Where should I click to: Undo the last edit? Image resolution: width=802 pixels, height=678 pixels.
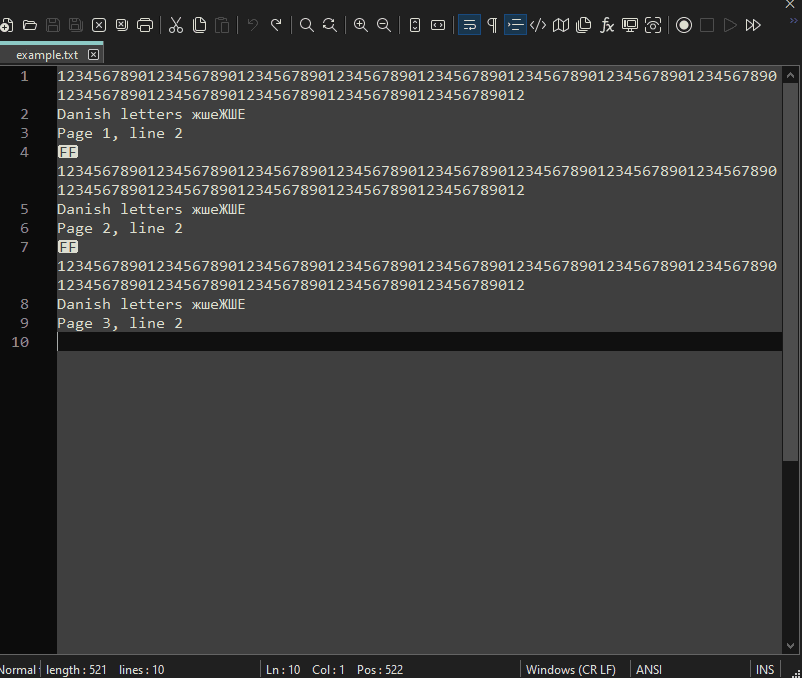click(252, 25)
